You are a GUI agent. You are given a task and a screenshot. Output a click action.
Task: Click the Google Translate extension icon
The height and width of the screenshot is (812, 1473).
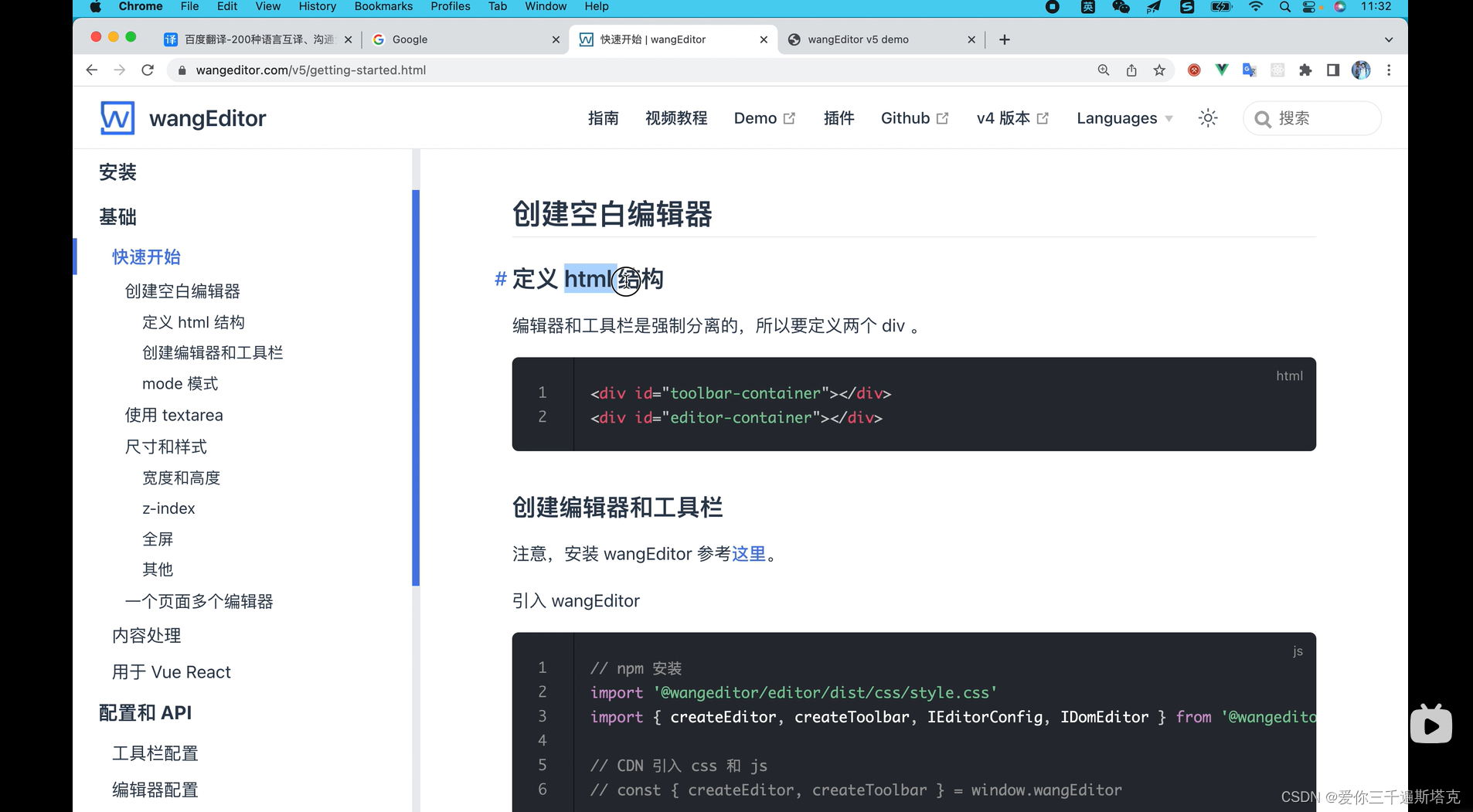1249,70
